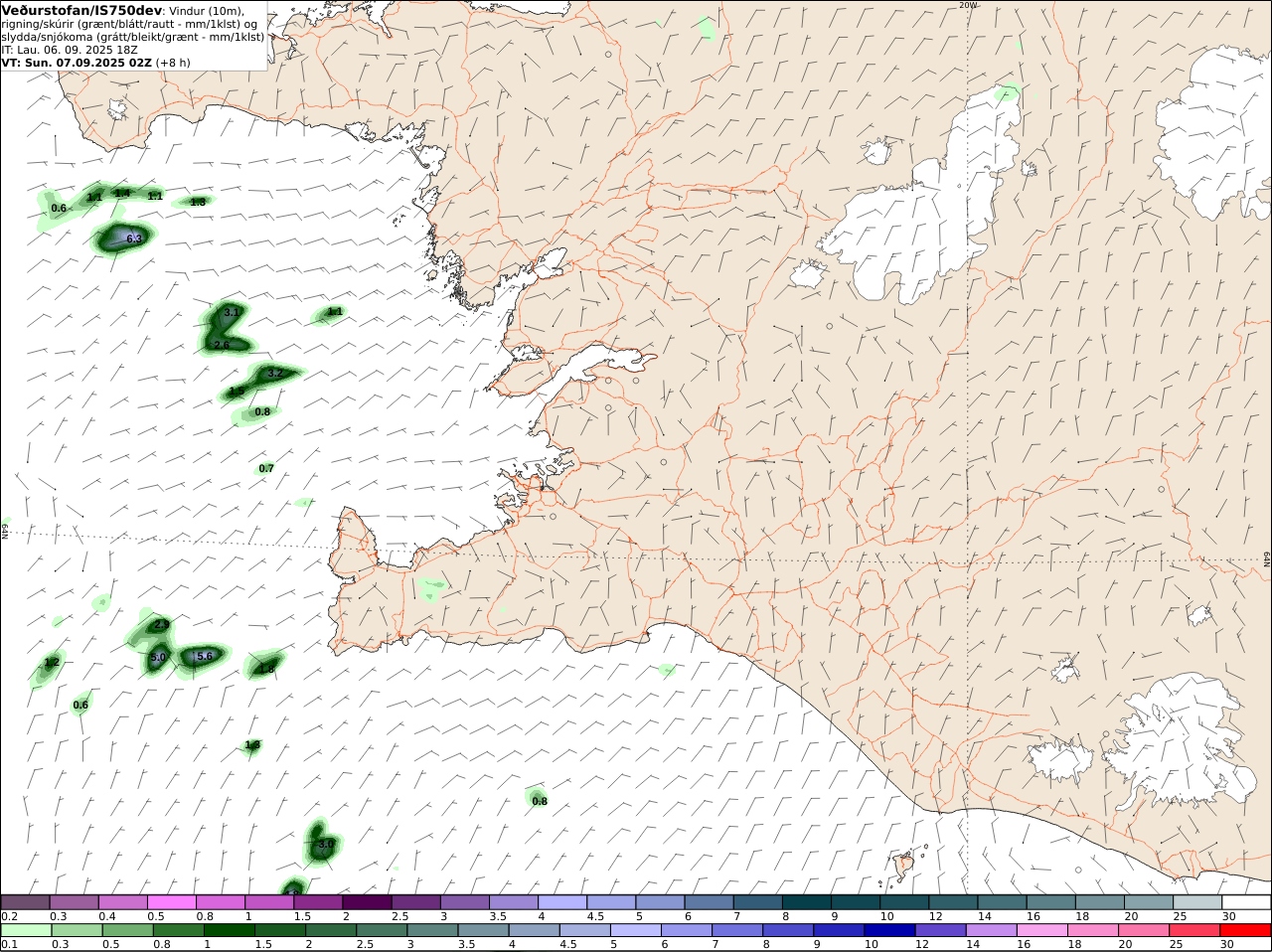
Task: Click the 0.8 value south of the peninsula
Action: [x=540, y=801]
